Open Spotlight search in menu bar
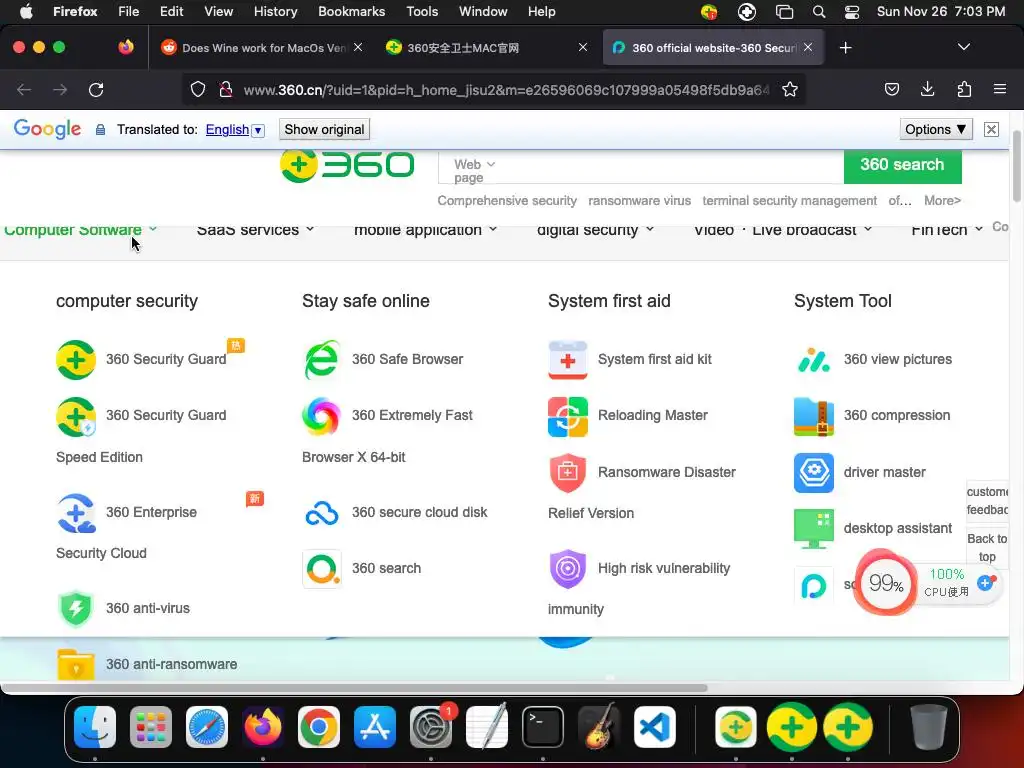1024x768 pixels. point(818,12)
